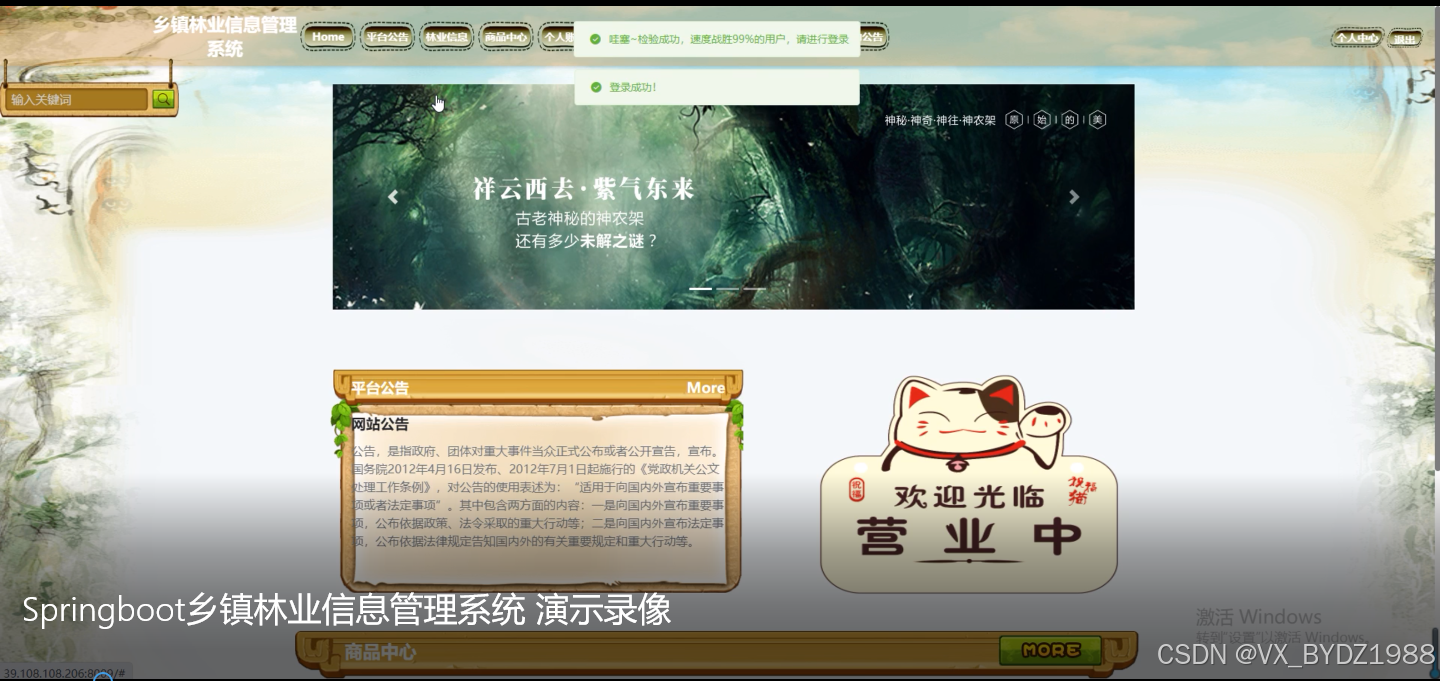Click success check icon beside 登录成功

[x=595, y=87]
